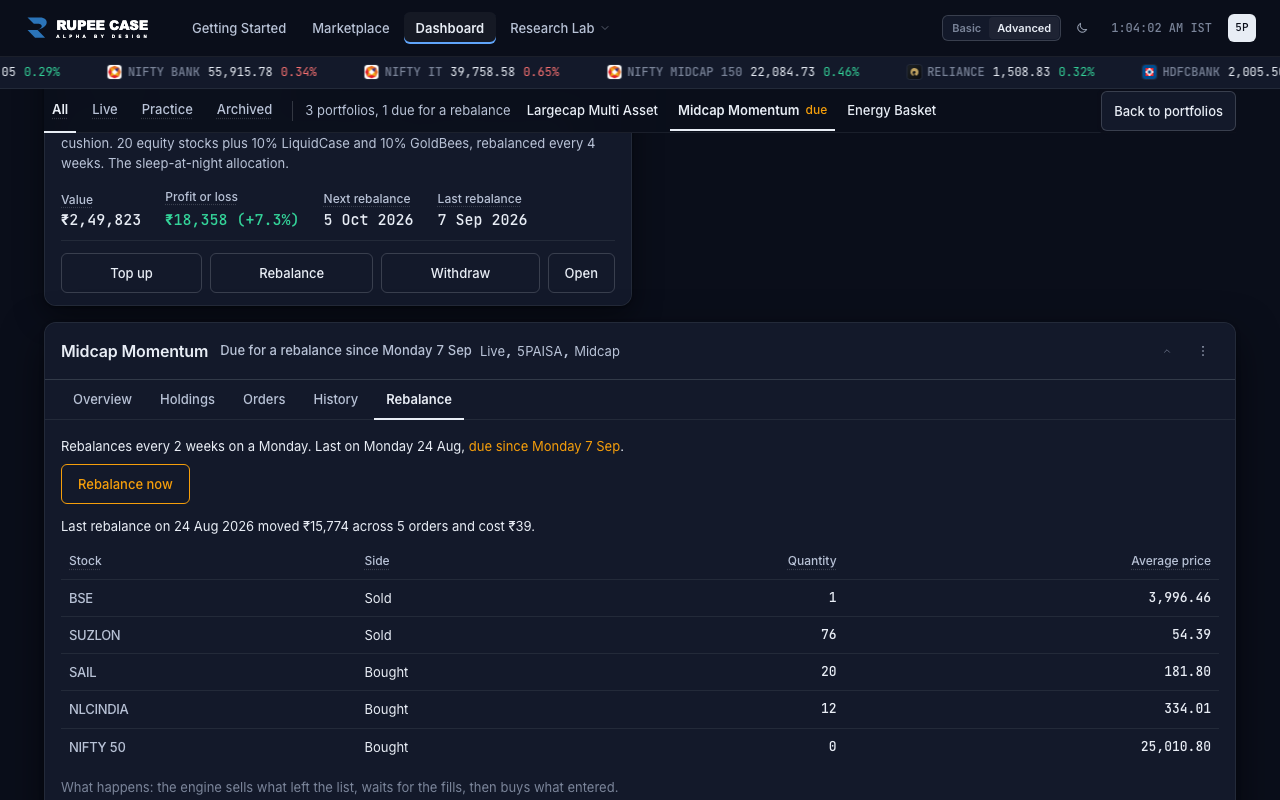This screenshot has height=800, width=1280.
Task: Click SUZLON quantity 76
Action: (x=828, y=635)
